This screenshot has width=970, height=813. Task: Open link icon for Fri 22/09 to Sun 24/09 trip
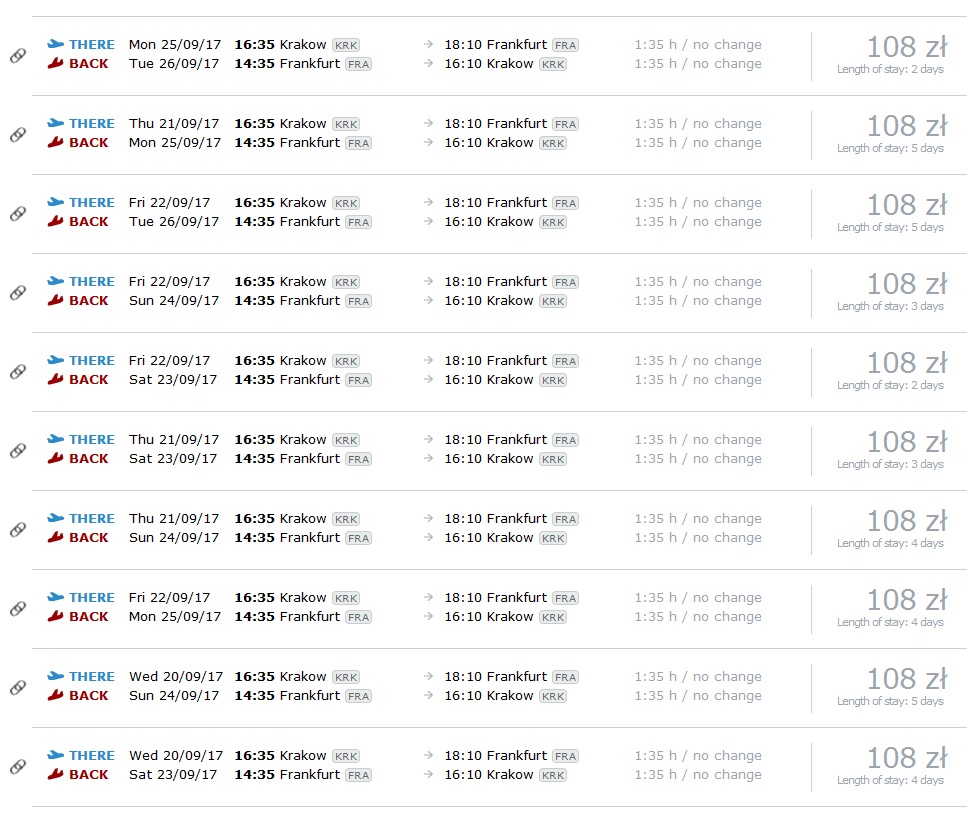pyautogui.click(x=18, y=292)
